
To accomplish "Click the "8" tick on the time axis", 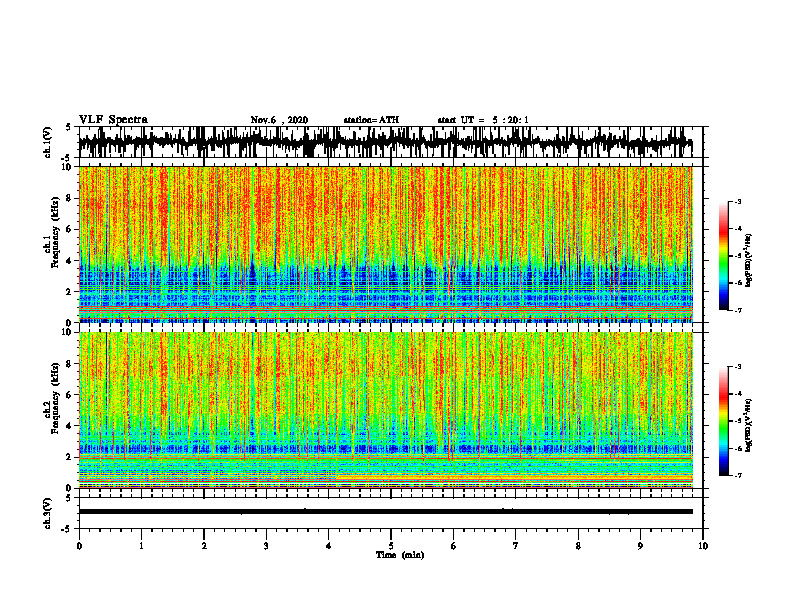I will point(578,546).
